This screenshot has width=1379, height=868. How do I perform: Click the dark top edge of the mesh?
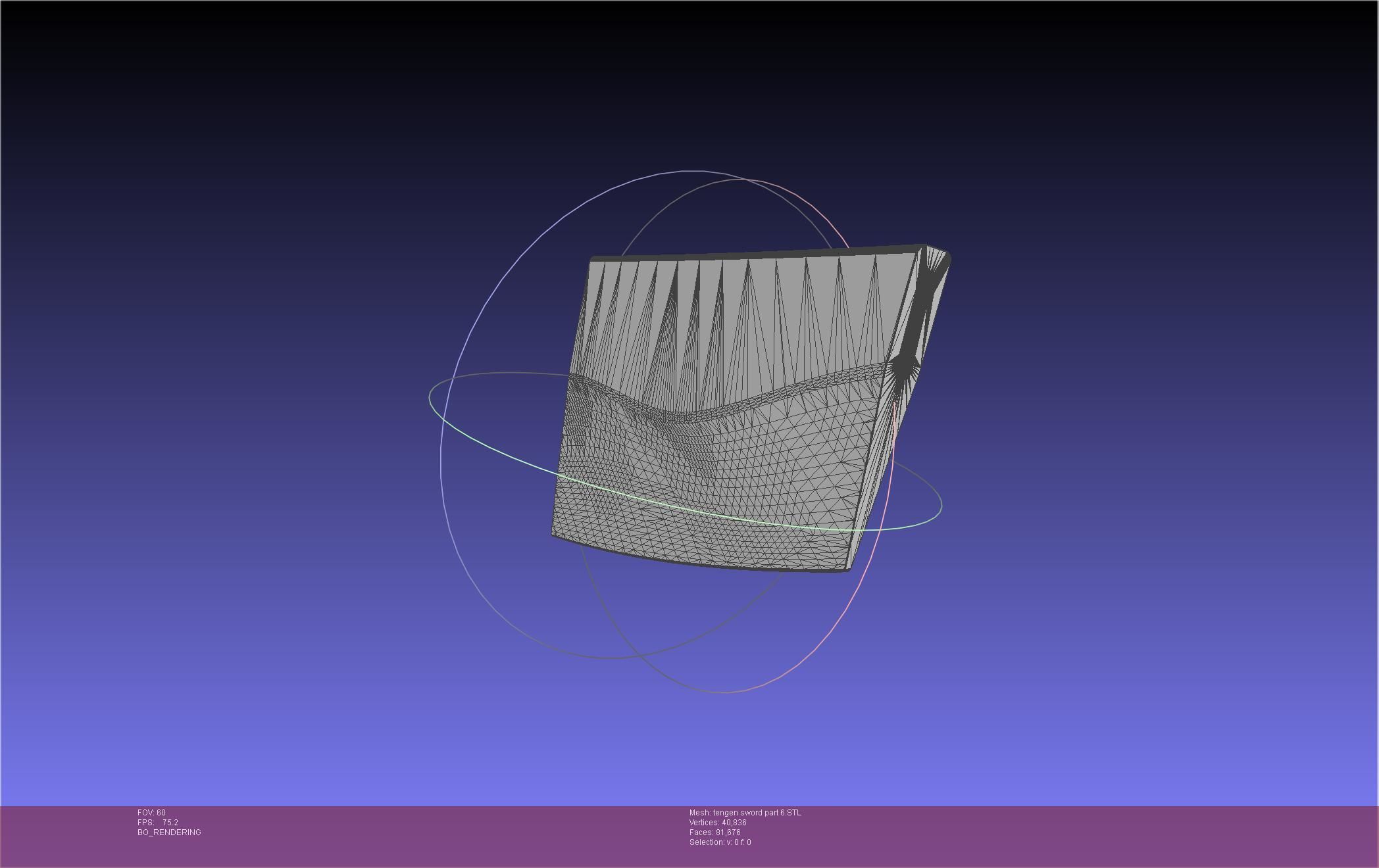pos(757,254)
